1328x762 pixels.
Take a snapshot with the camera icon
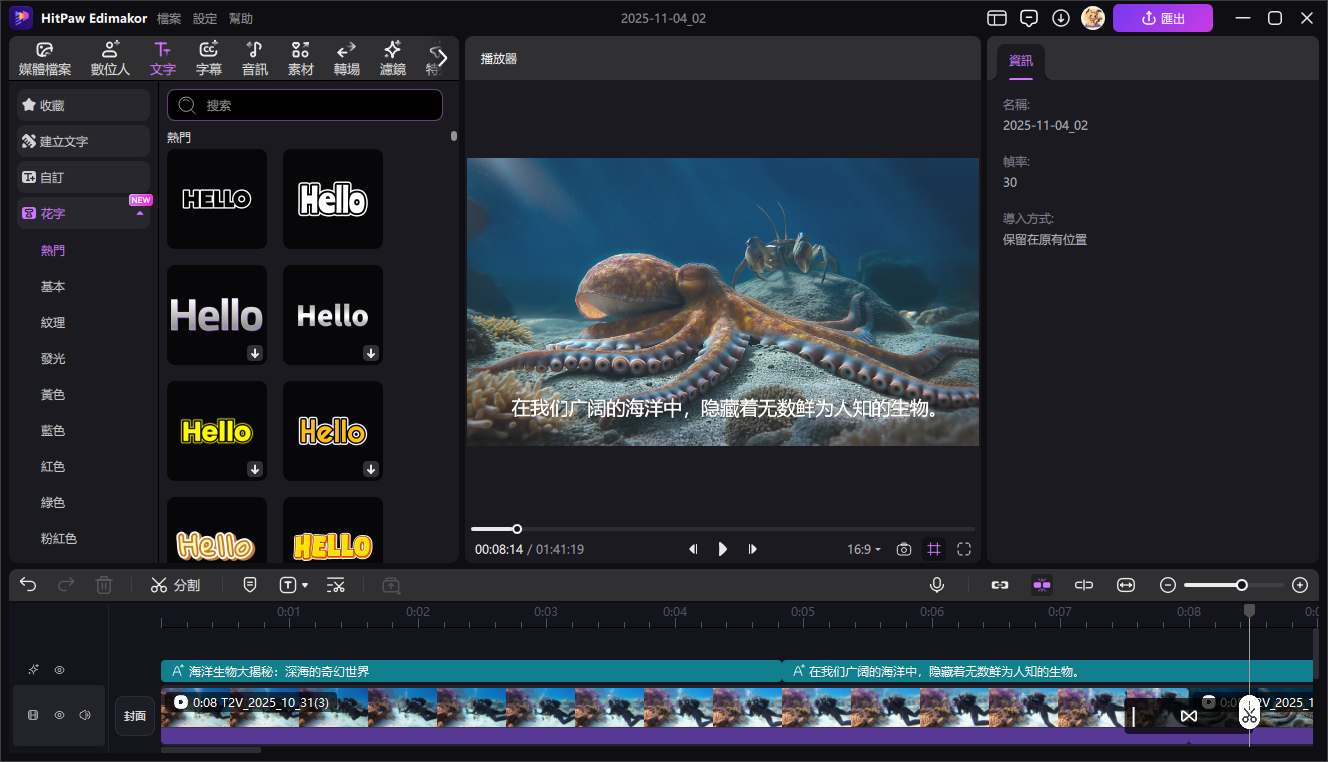pos(904,549)
